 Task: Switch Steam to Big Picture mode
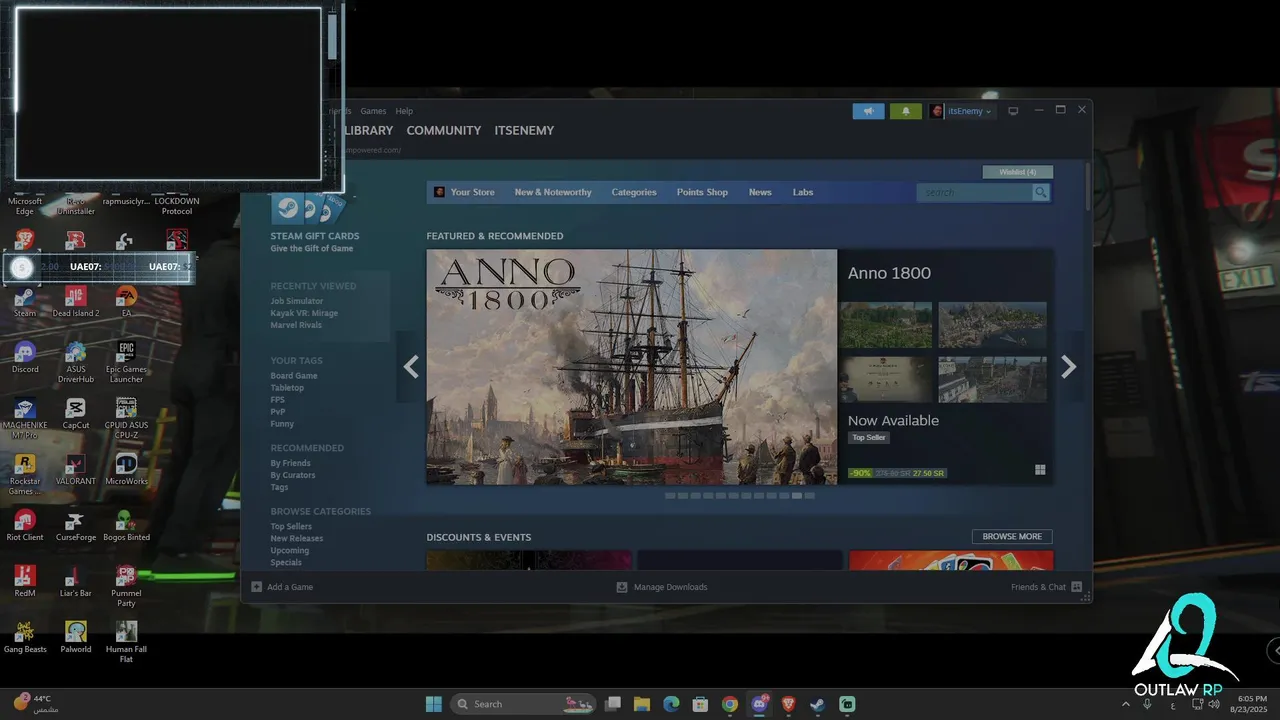pos(1013,111)
